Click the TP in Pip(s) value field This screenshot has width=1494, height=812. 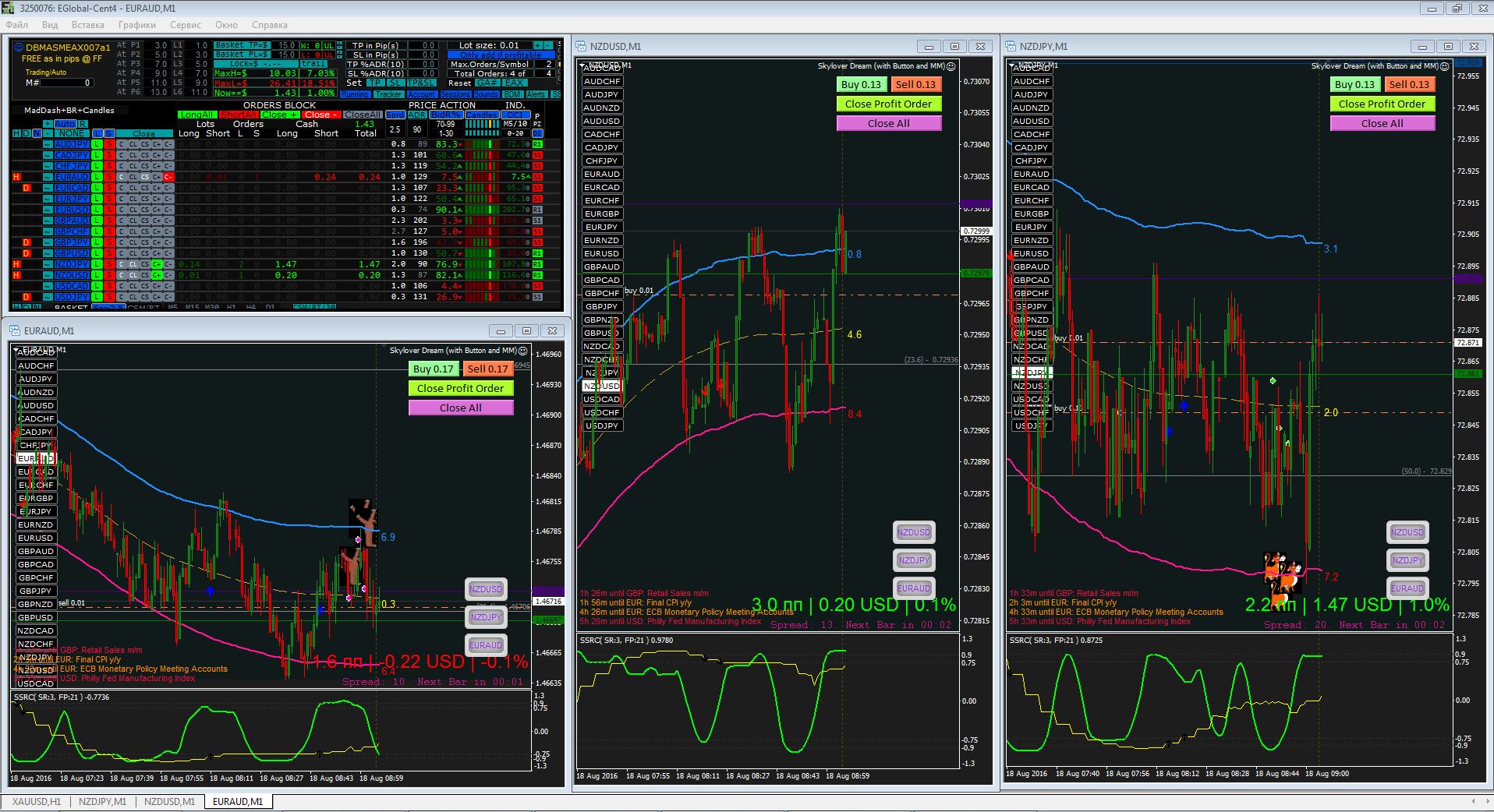click(423, 45)
